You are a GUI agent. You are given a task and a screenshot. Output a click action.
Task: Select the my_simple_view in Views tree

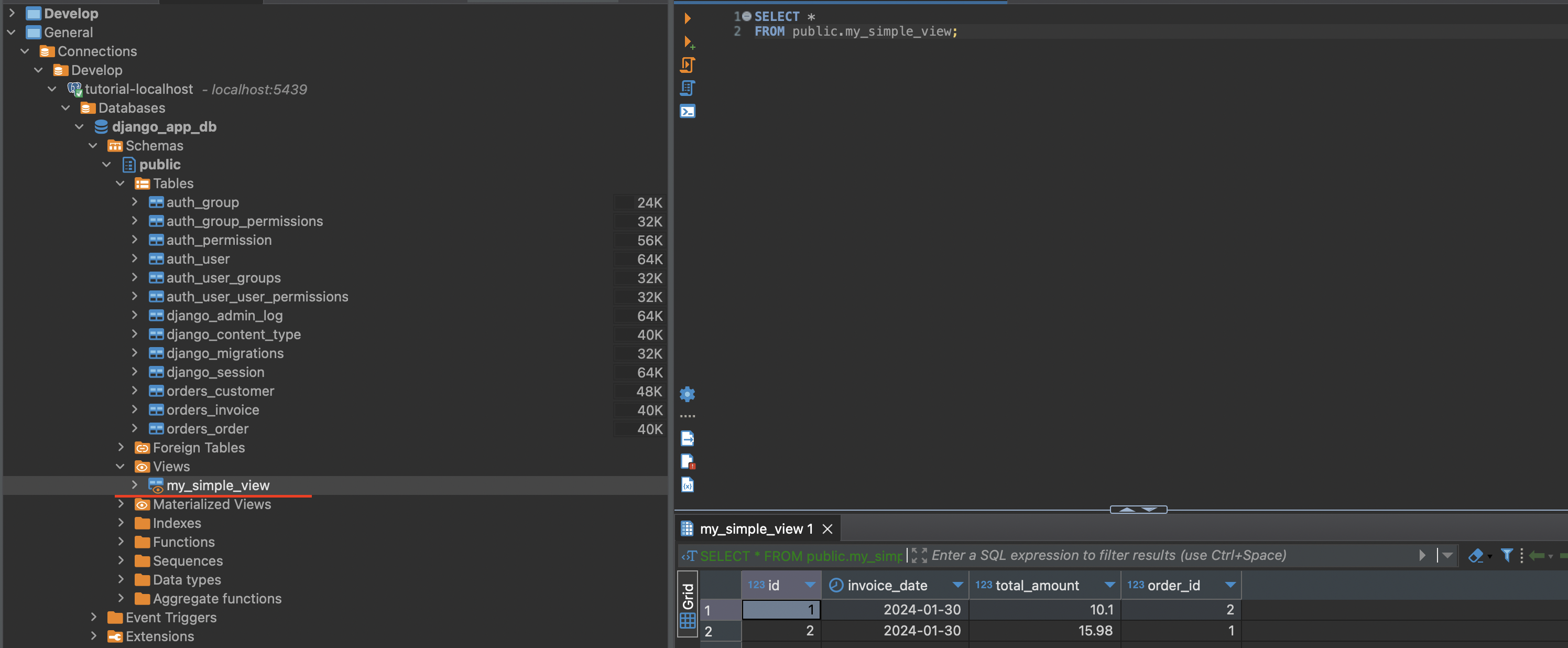tap(217, 484)
